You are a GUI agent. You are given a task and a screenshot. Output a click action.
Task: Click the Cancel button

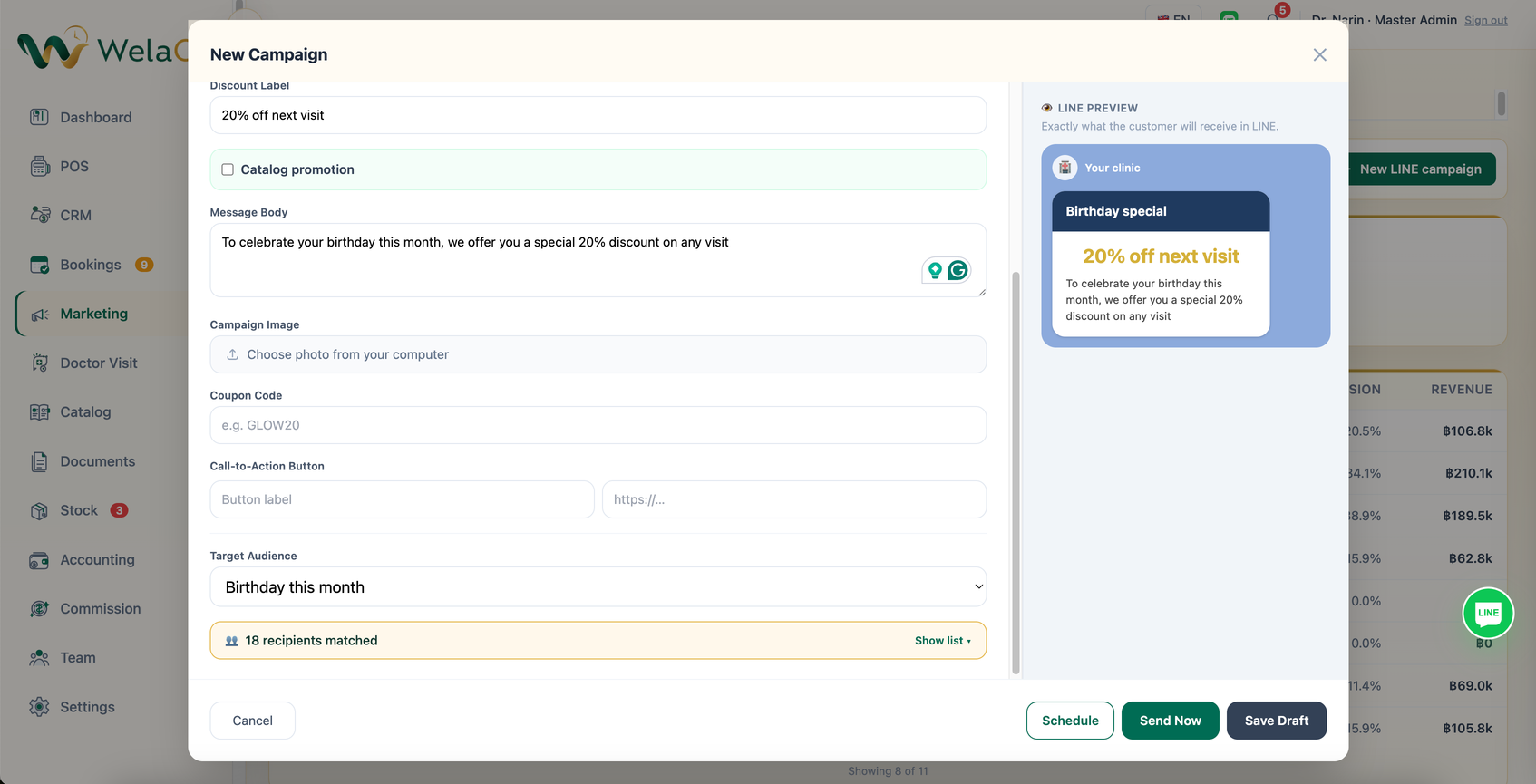pos(252,721)
